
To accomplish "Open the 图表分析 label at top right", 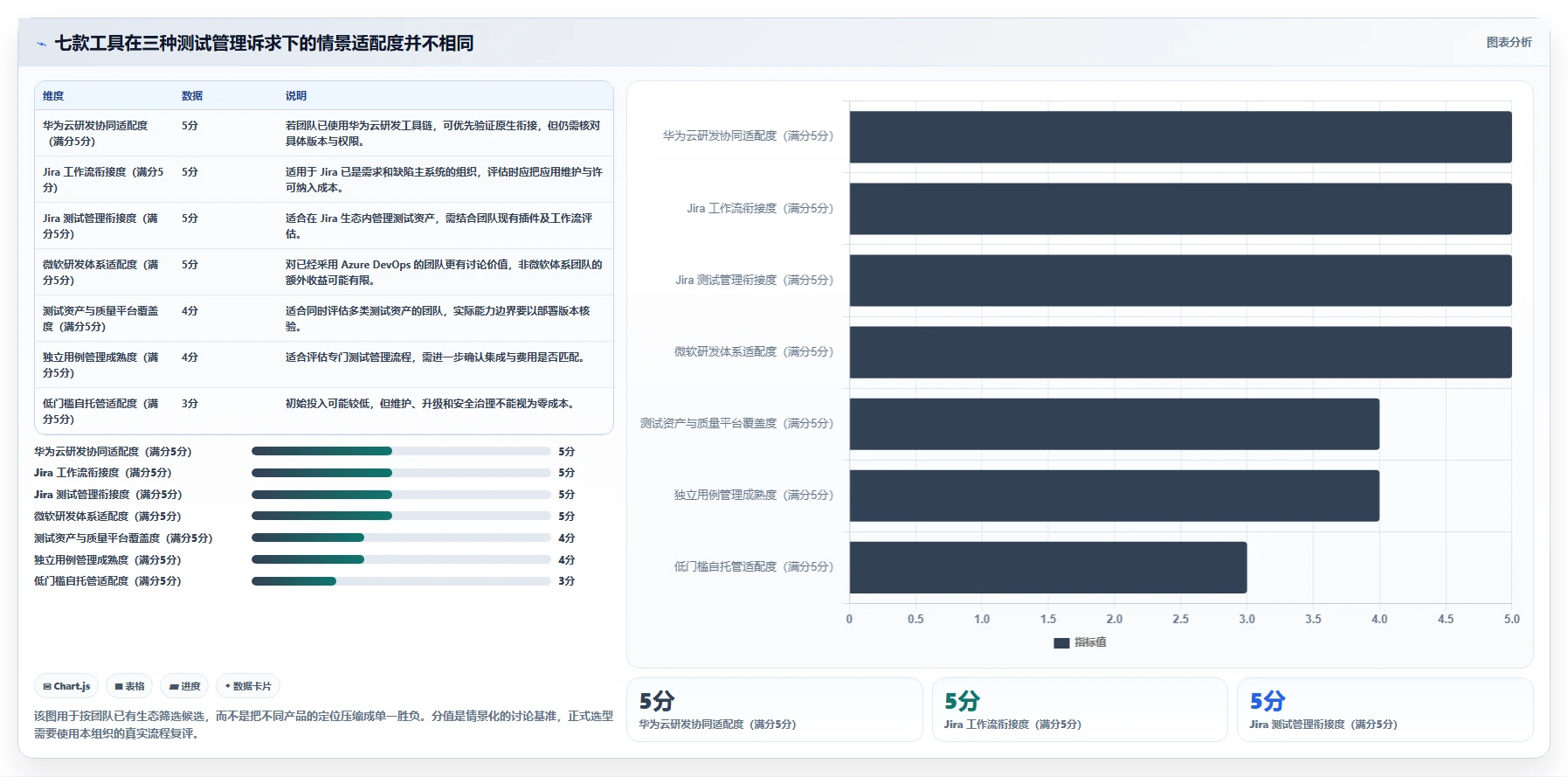I will click(x=1509, y=42).
